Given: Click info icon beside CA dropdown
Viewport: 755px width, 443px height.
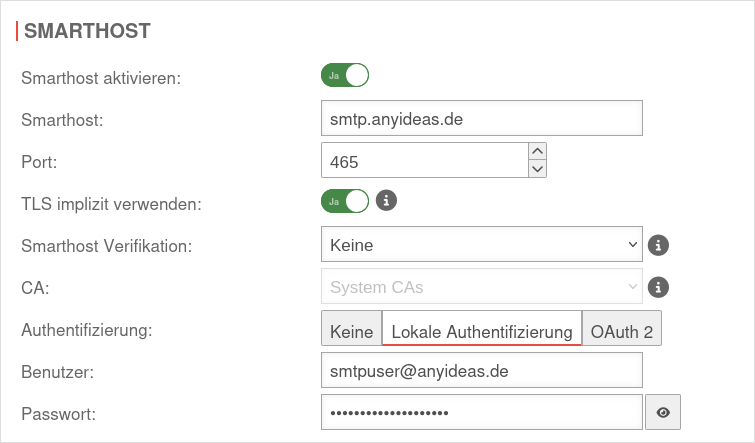Looking at the screenshot, I should 657,287.
